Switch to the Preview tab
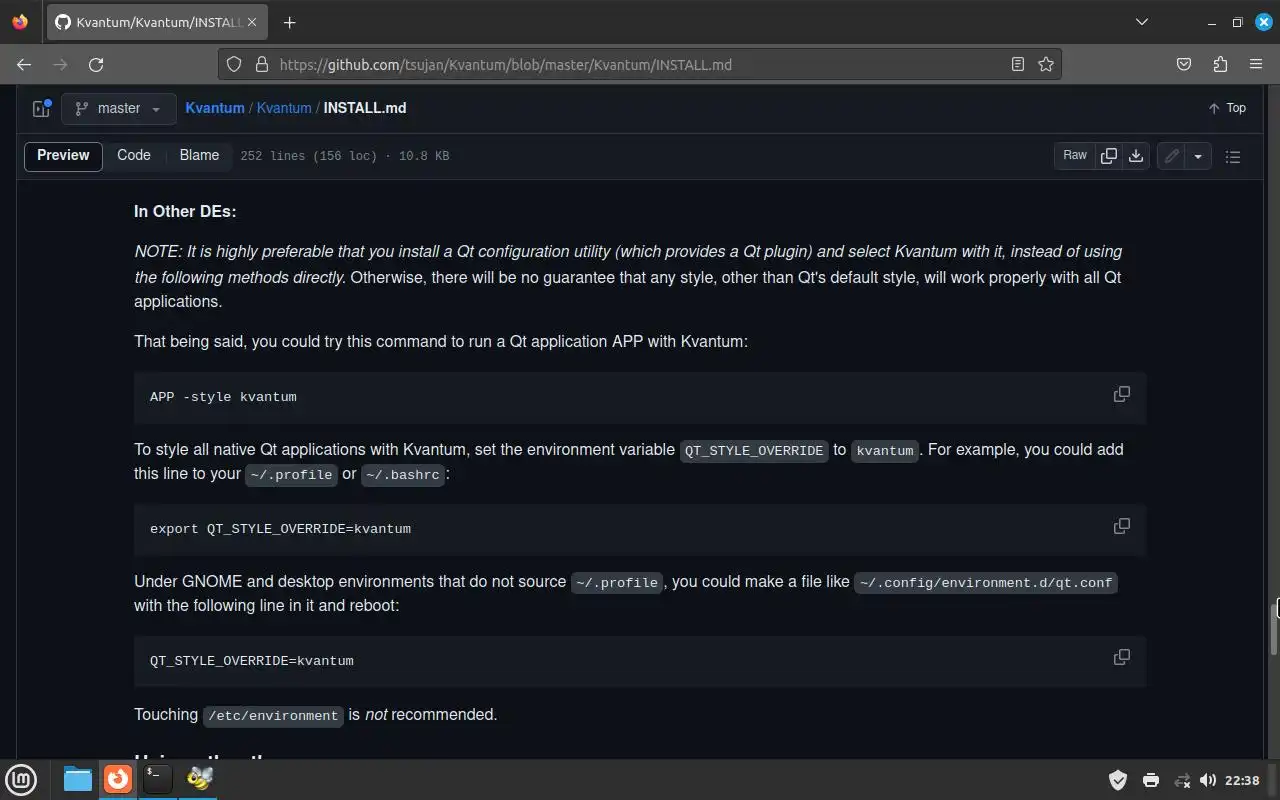Screen dimensions: 1280x800 [x=63, y=155]
